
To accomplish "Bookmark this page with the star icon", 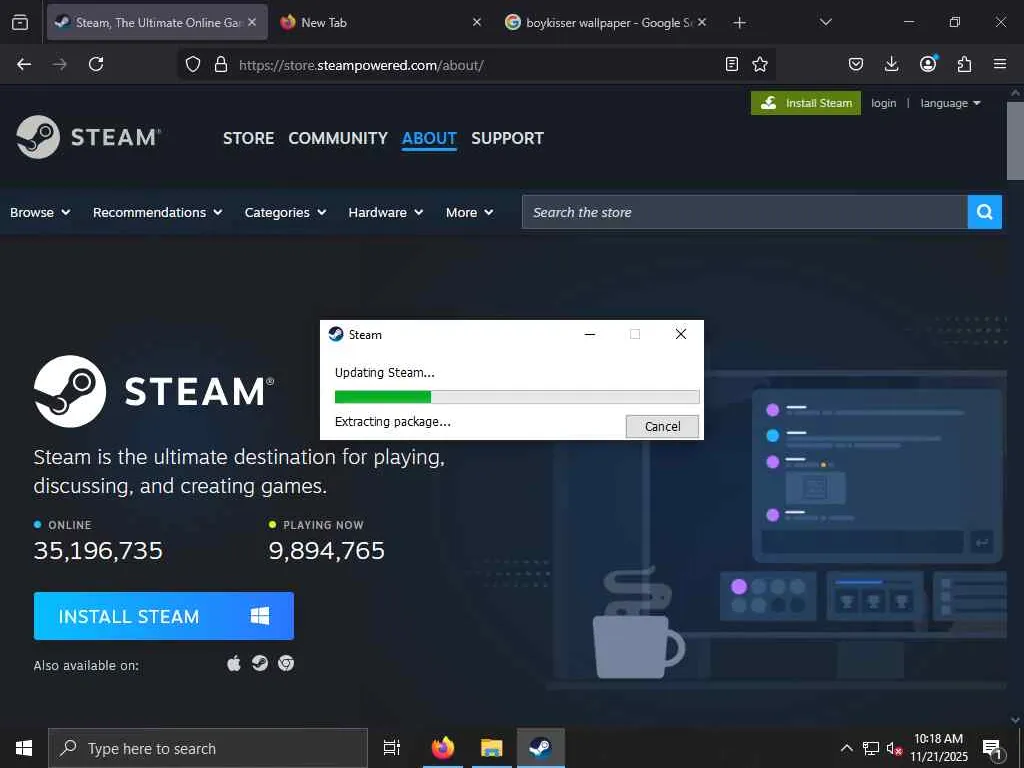I will point(760,64).
